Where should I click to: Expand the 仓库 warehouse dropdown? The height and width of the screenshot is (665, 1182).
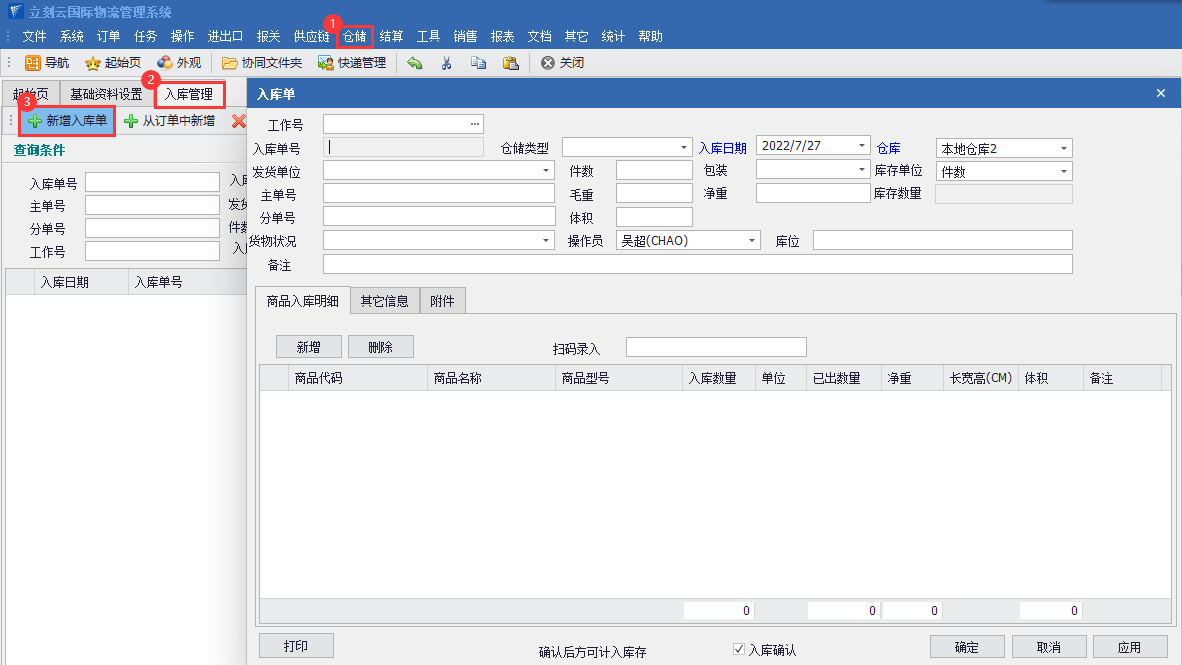(1064, 149)
